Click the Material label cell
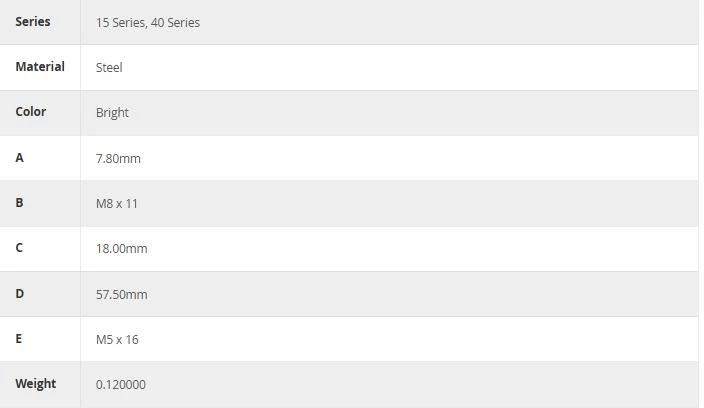The height and width of the screenshot is (408, 704). click(x=40, y=66)
